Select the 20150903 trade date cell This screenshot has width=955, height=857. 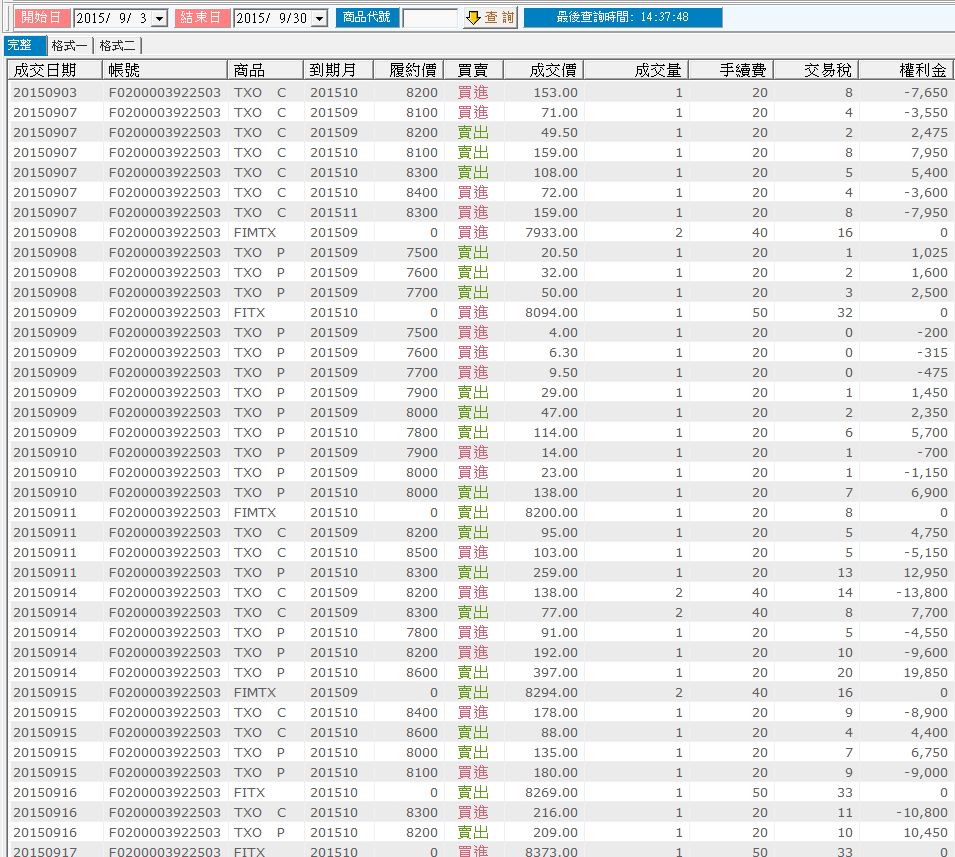pos(45,93)
